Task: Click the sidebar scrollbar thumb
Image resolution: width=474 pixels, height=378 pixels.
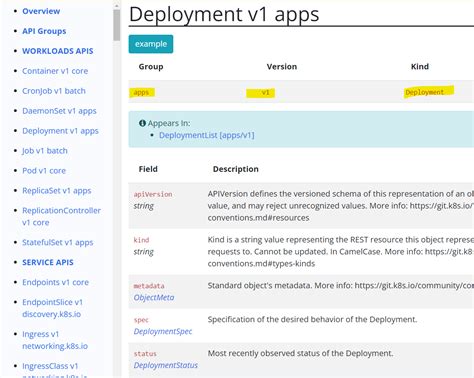Action: 116,25
